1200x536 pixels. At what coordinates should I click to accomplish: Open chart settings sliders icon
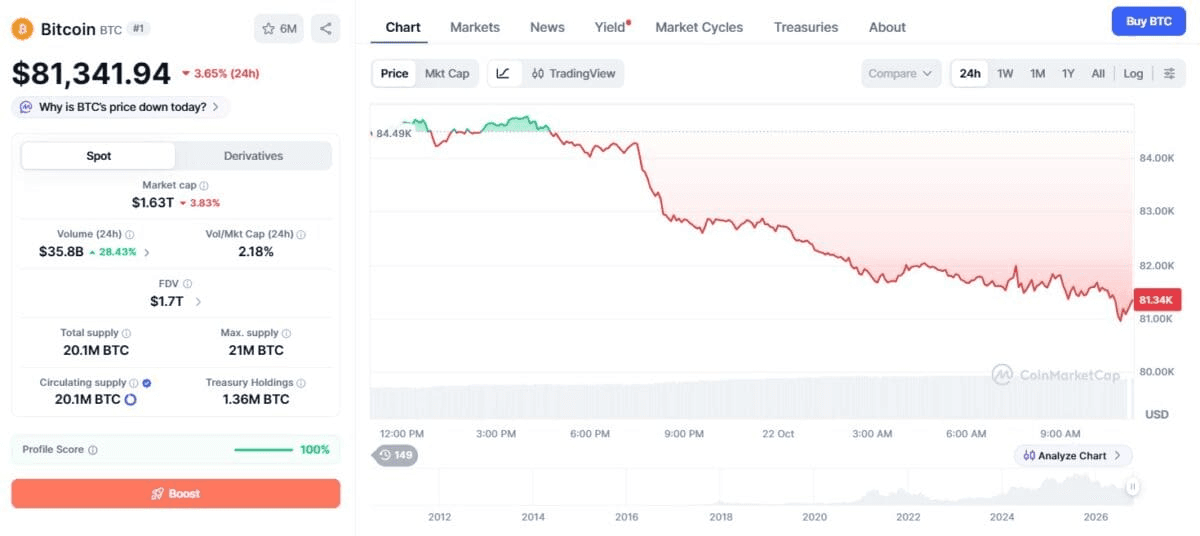point(1169,73)
